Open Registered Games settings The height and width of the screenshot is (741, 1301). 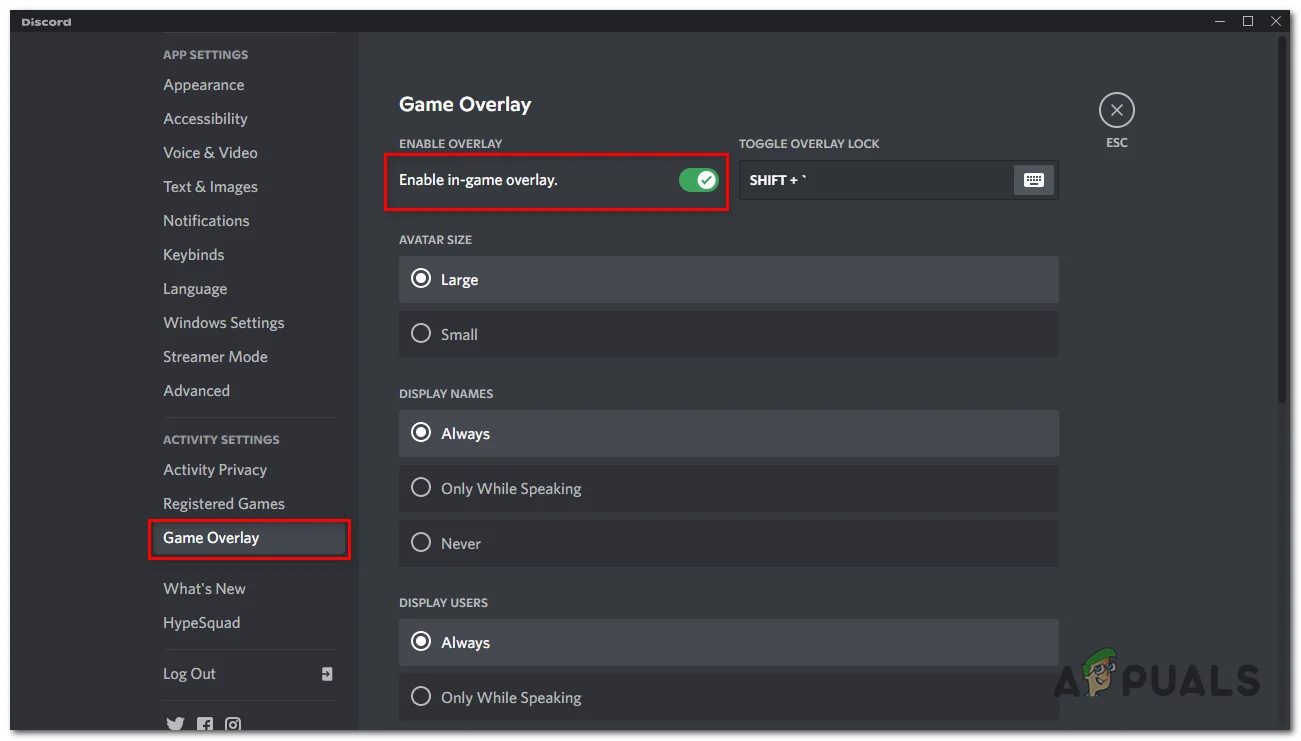223,503
